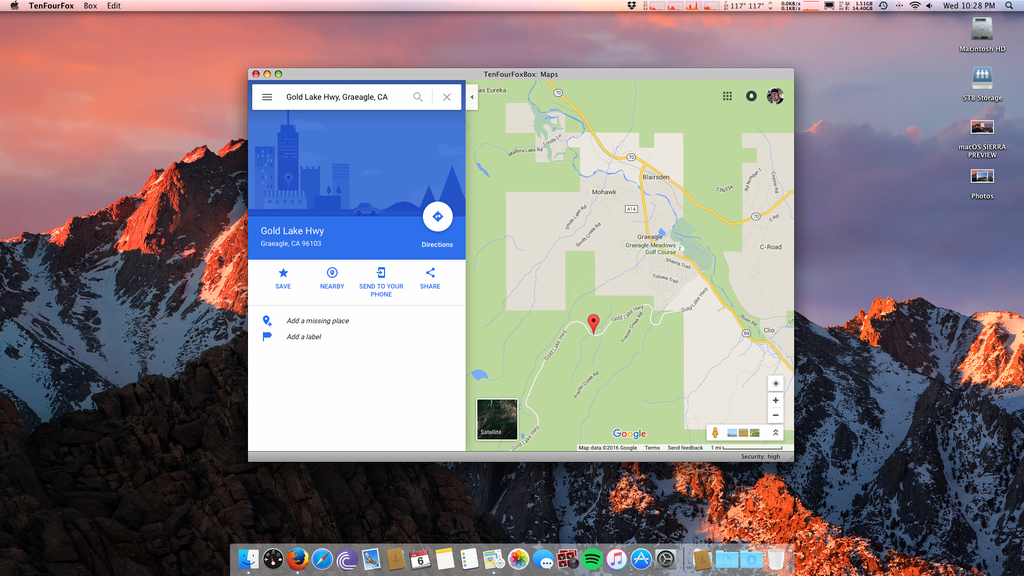Search nearby places

[x=332, y=278]
